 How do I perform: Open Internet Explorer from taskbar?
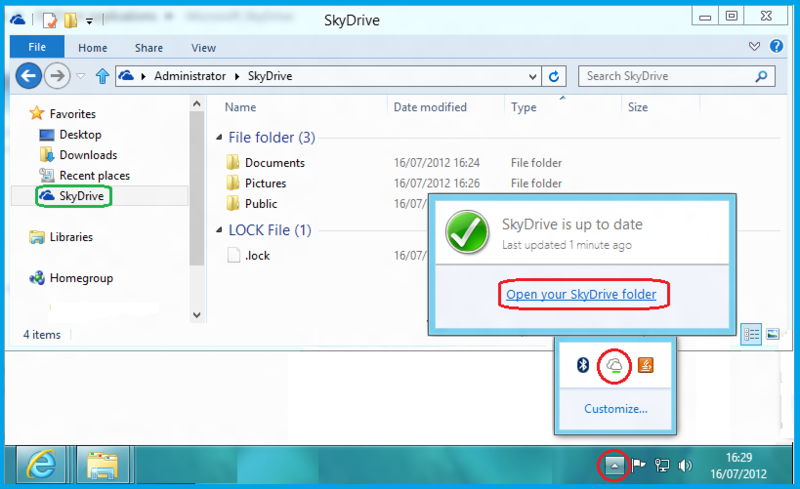click(42, 464)
